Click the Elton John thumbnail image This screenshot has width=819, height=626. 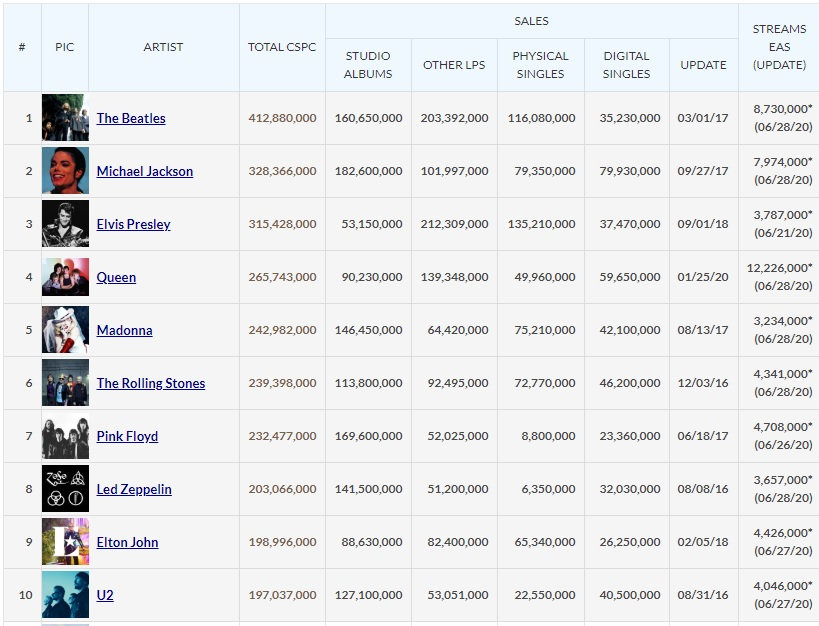pos(65,542)
